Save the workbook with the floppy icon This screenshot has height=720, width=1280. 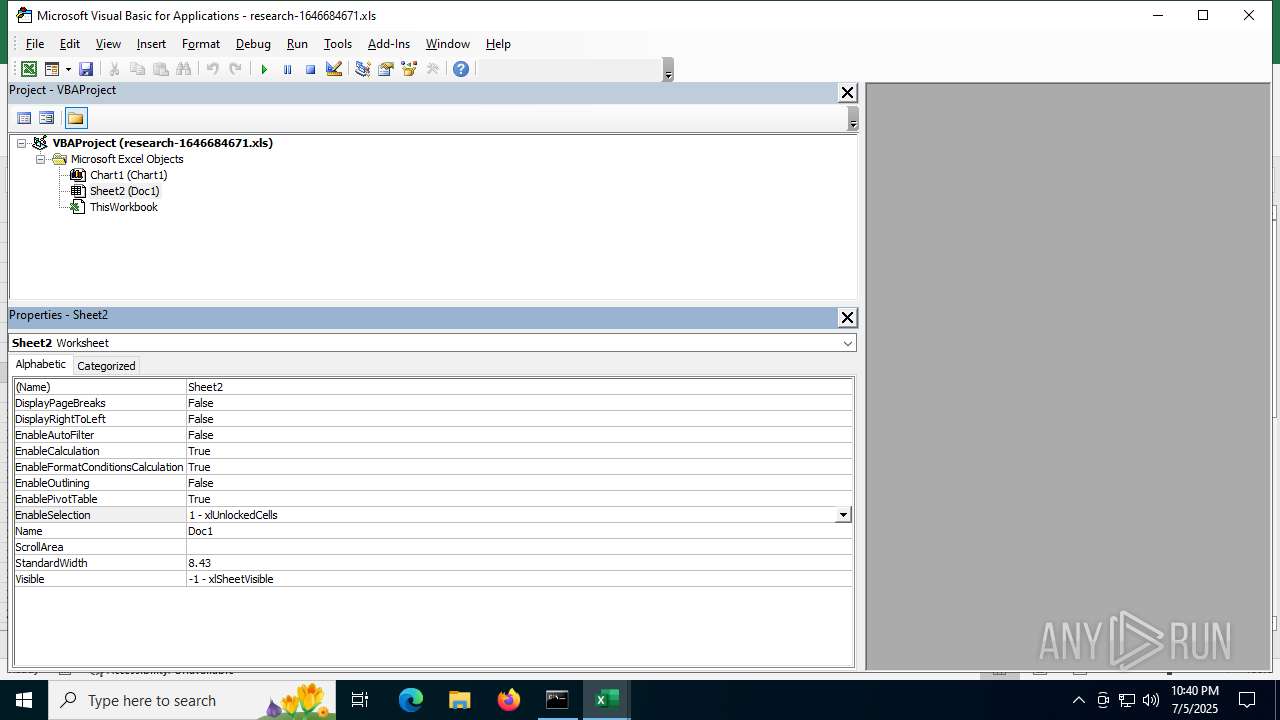pyautogui.click(x=86, y=69)
